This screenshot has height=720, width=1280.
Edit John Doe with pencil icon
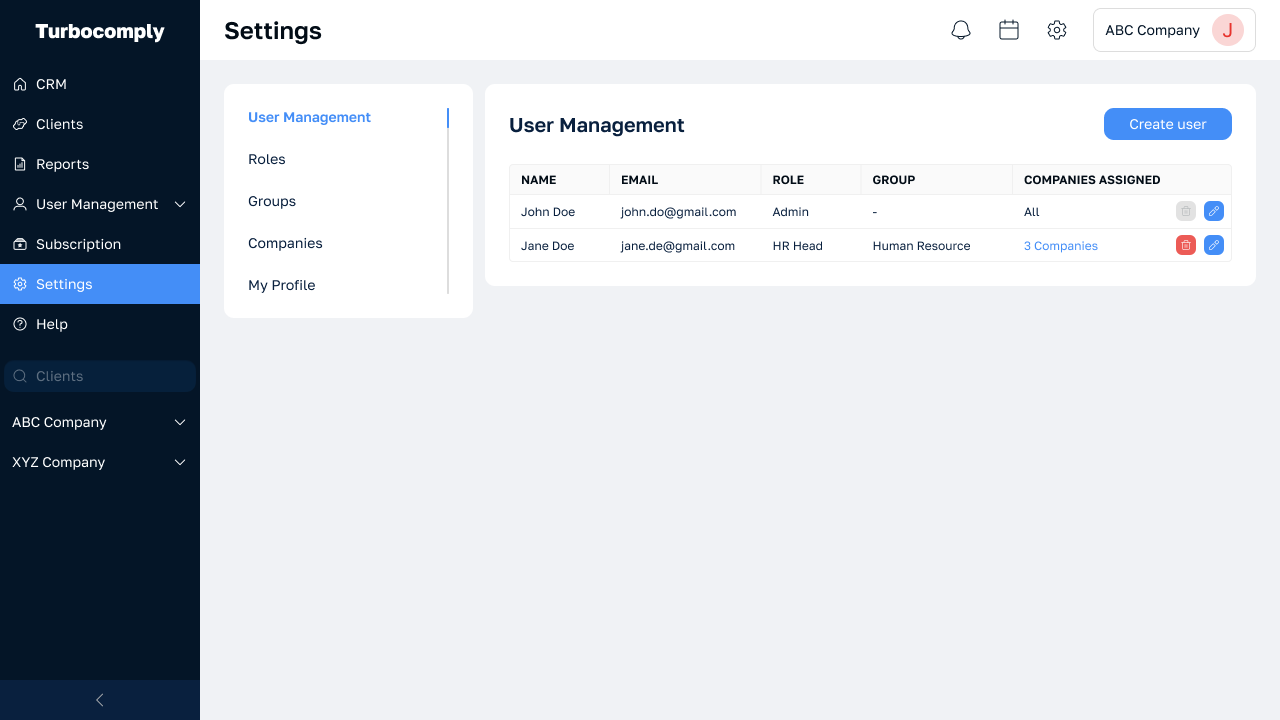coord(1214,211)
